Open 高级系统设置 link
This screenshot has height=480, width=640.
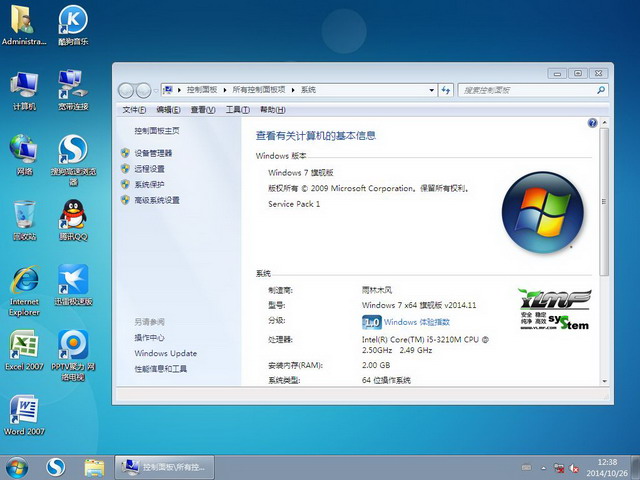[157, 200]
